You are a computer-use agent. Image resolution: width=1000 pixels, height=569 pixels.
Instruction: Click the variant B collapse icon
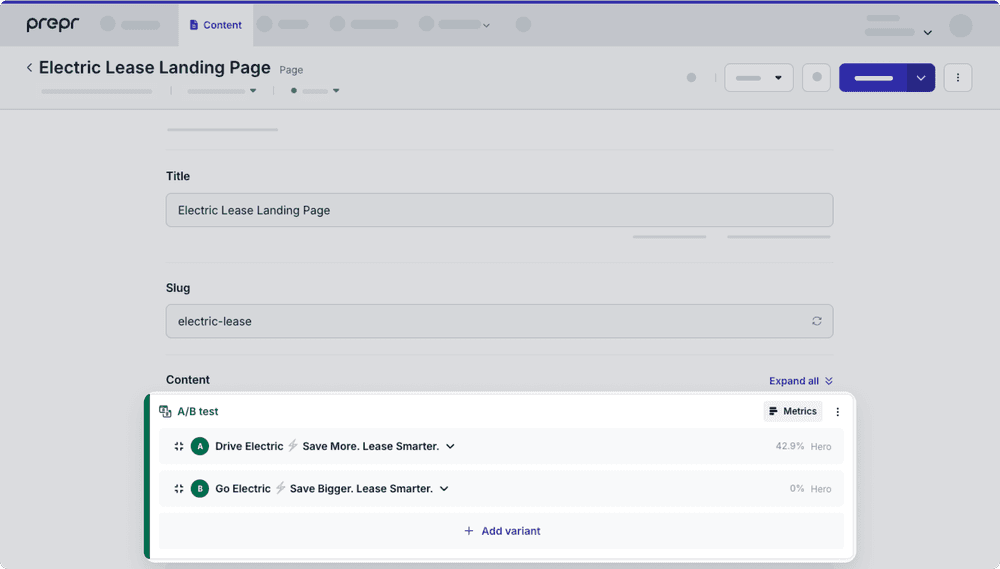tap(179, 489)
